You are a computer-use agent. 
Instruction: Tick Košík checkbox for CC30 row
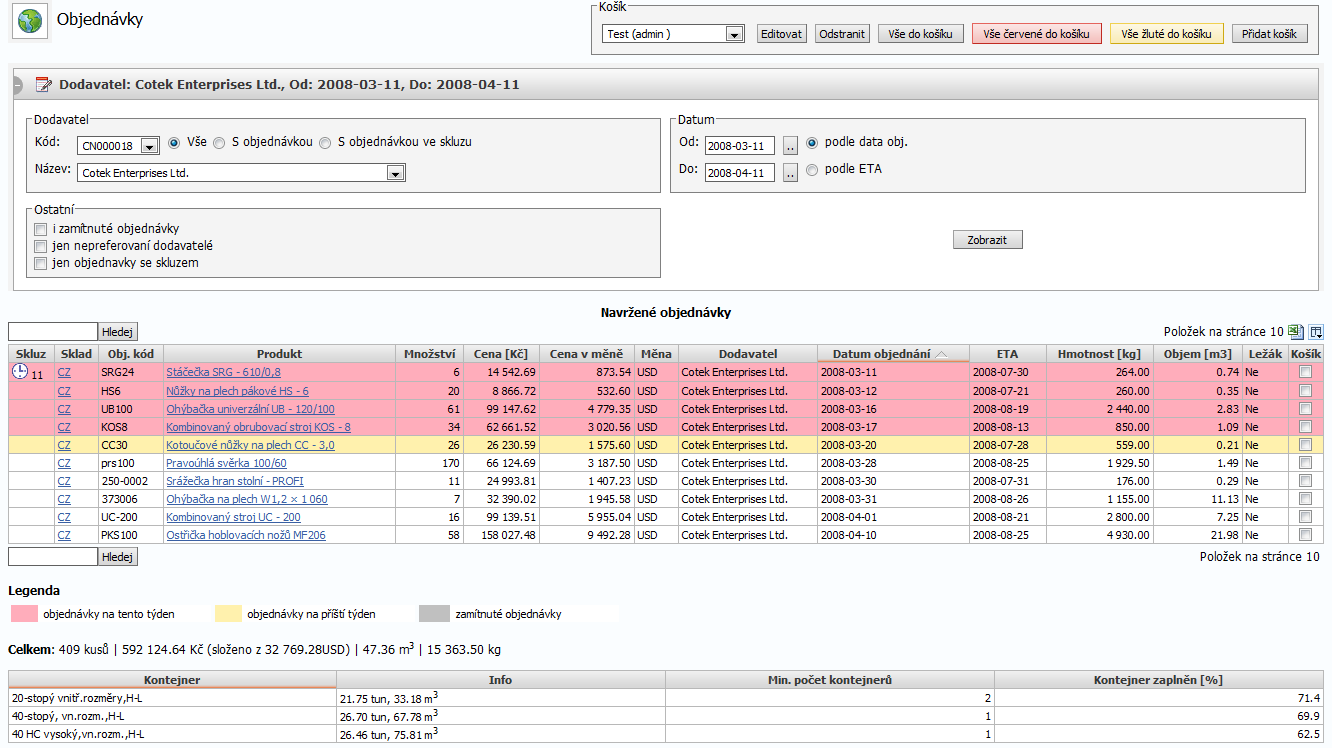(1305, 444)
